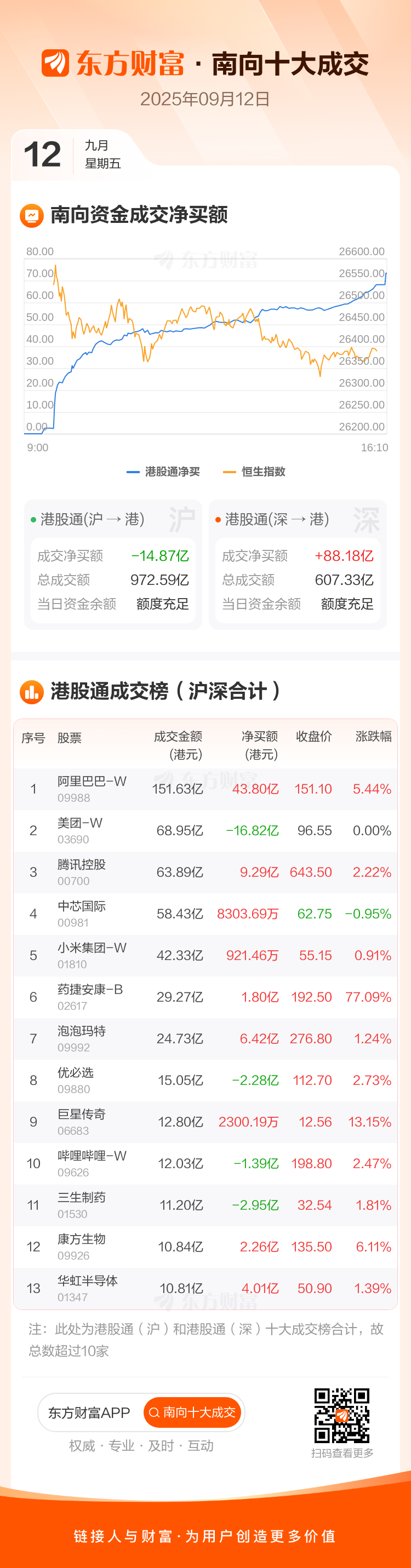
Task: Open the 阿里巴巴-W row in the table
Action: pyautogui.click(x=205, y=790)
